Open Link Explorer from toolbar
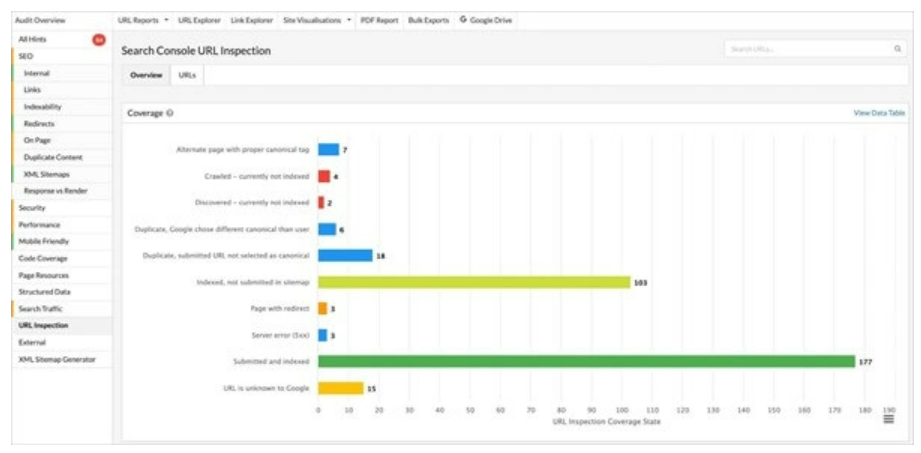The height and width of the screenshot is (453, 921). tap(252, 20)
